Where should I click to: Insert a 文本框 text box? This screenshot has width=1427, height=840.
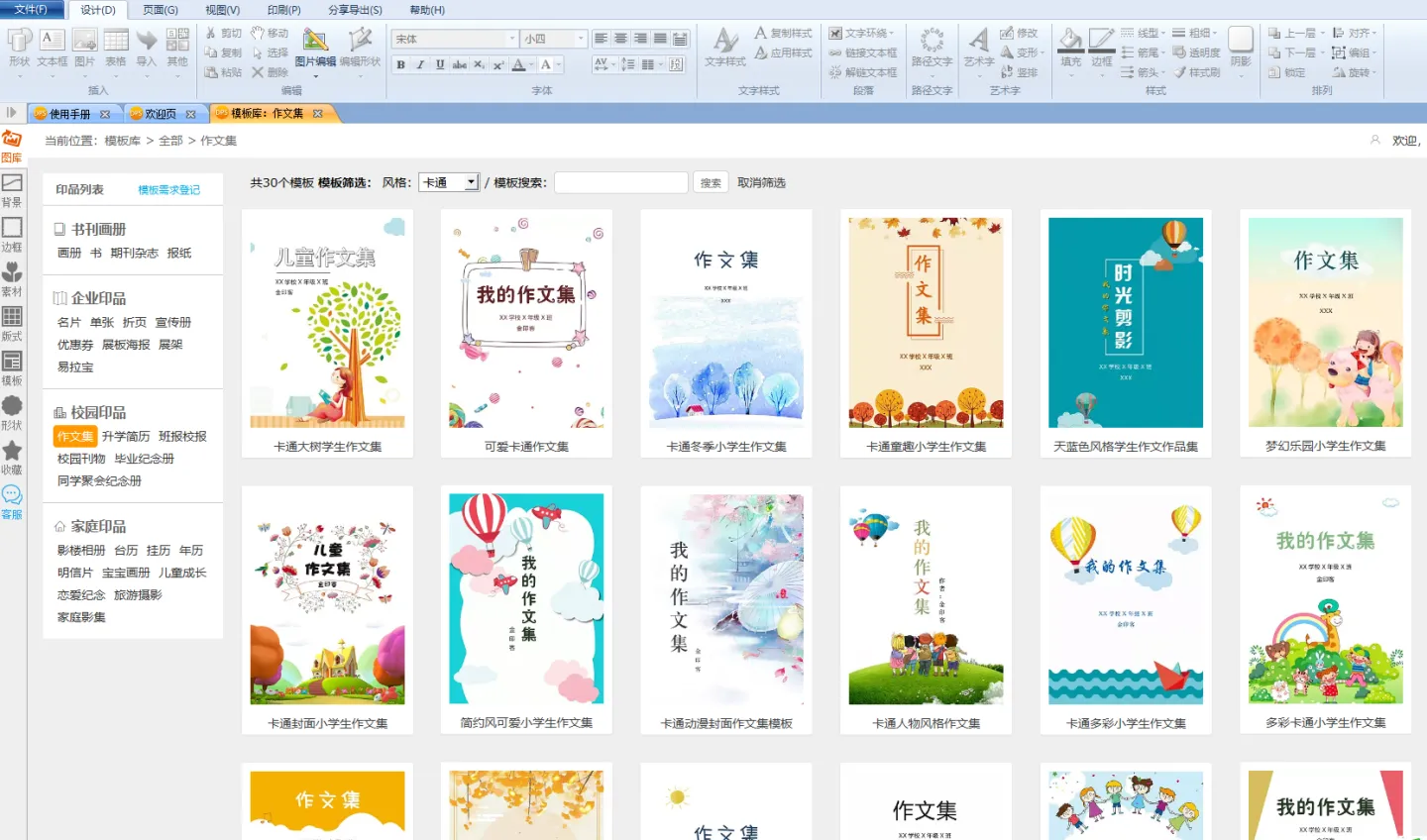pos(52,47)
